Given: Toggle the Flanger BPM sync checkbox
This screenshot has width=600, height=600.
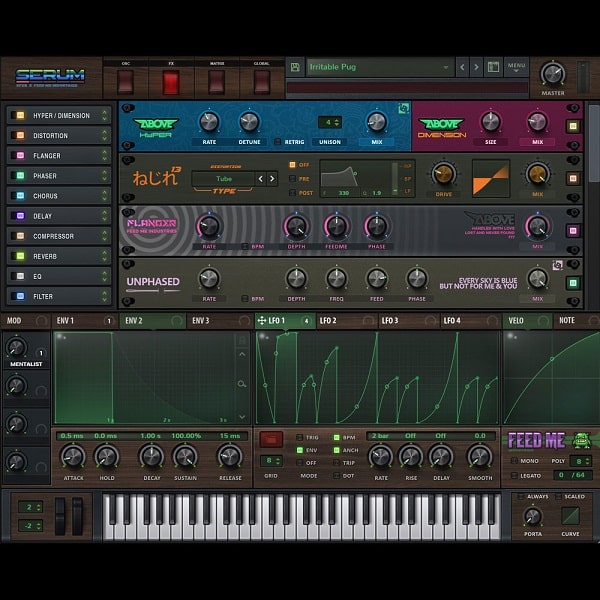Looking at the screenshot, I should (246, 246).
